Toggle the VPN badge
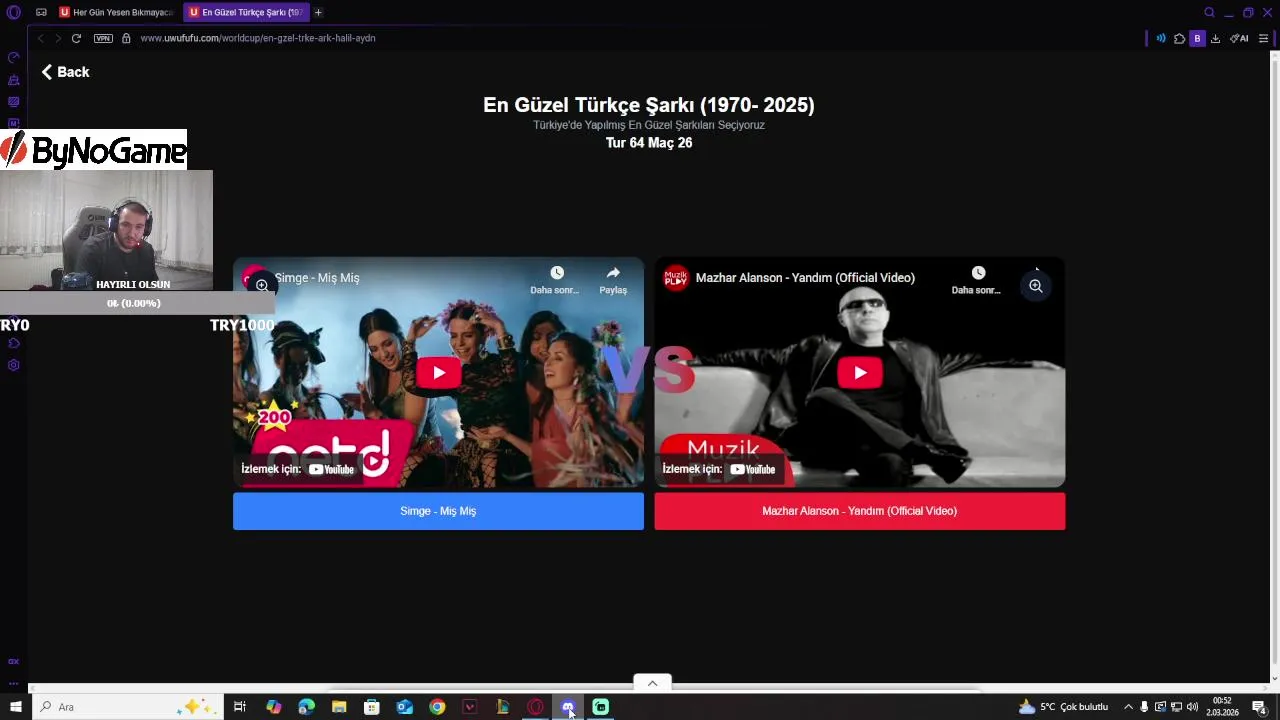Image resolution: width=1280 pixels, height=720 pixels. 103,38
